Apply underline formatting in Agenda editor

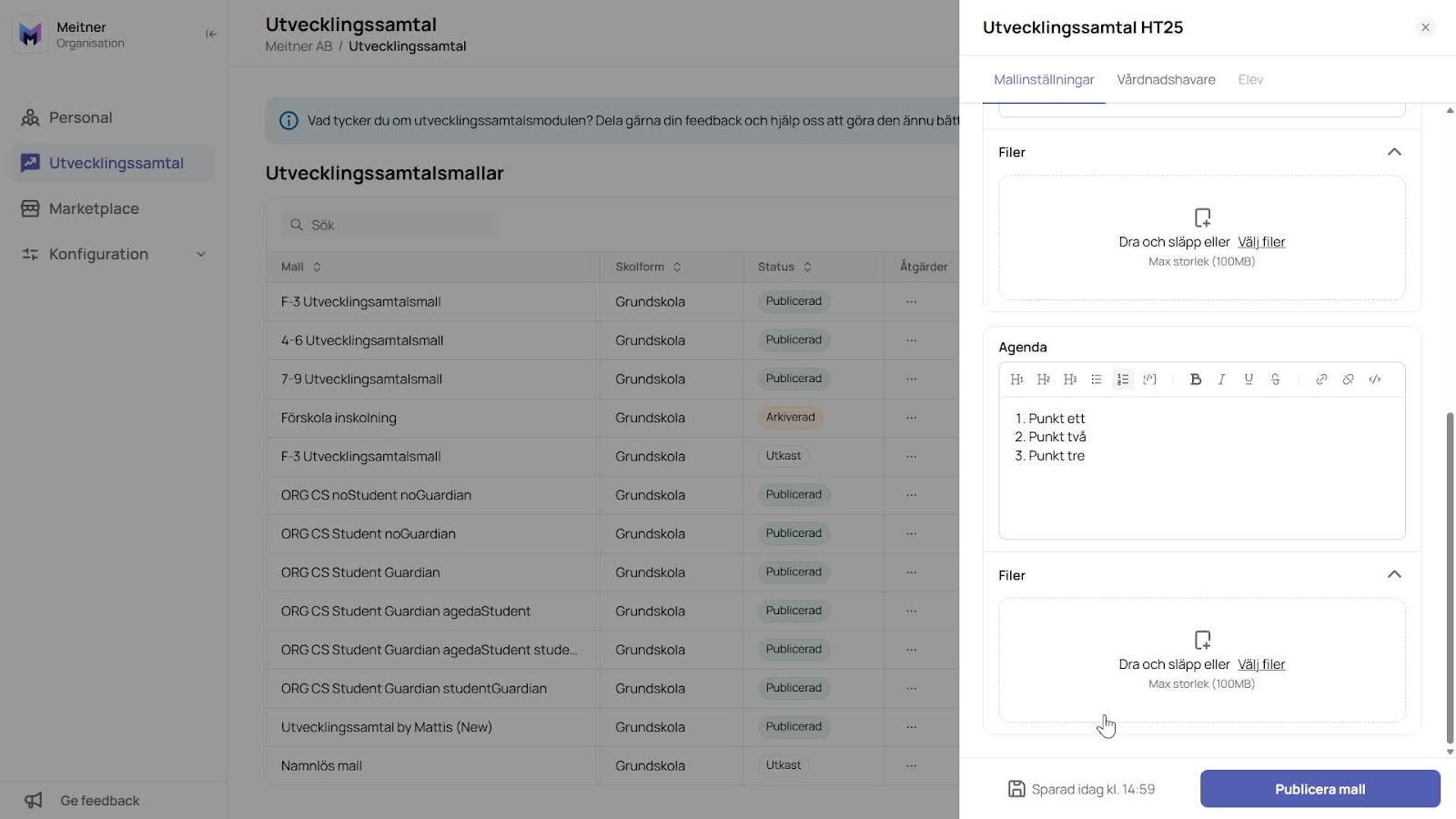tap(1249, 379)
